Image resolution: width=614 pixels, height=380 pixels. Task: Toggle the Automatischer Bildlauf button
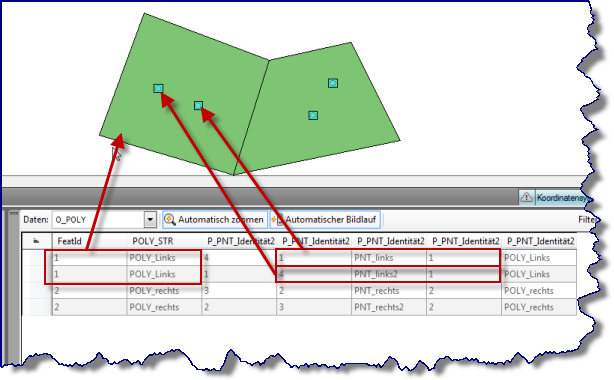pos(325,220)
